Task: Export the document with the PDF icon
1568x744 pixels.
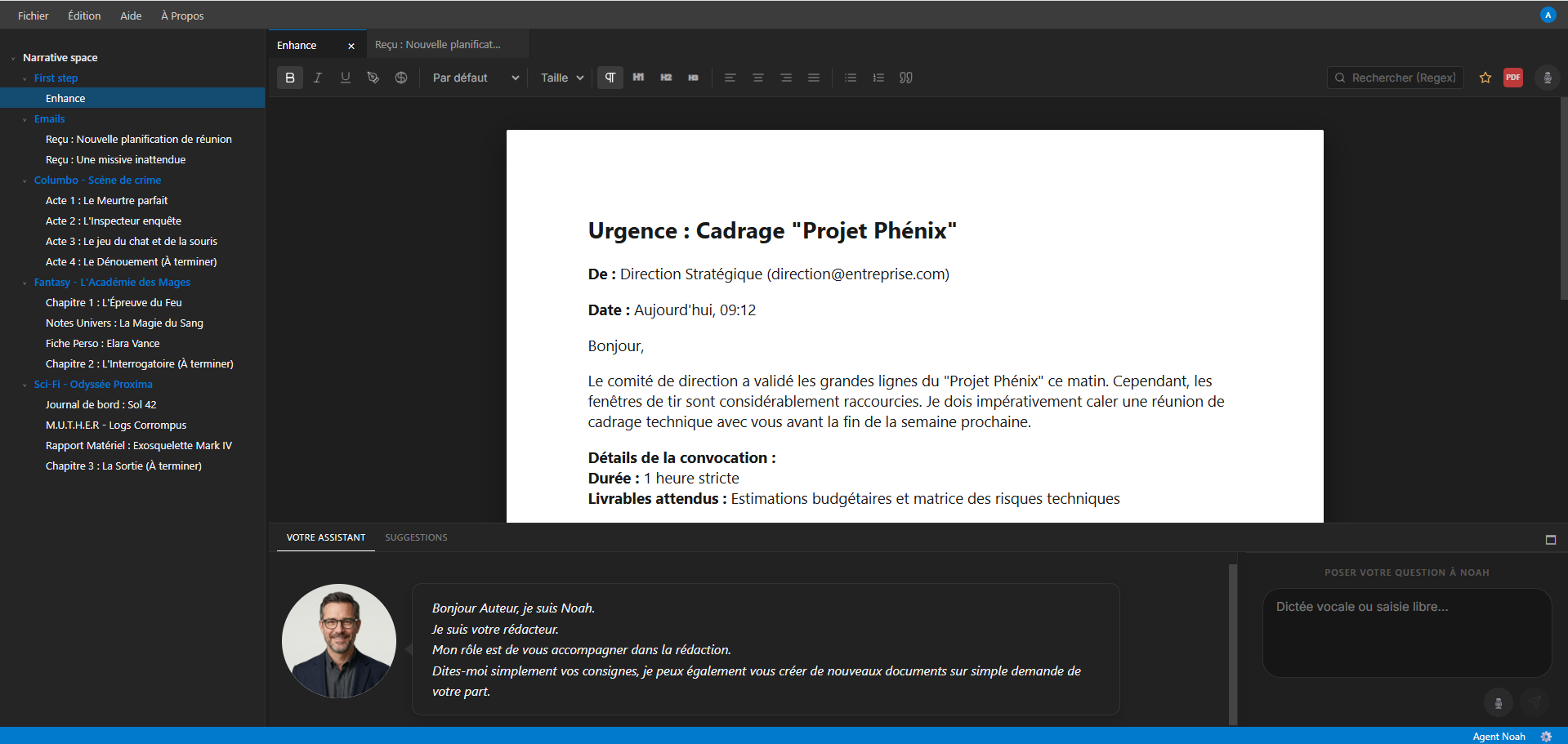Action: (1513, 78)
